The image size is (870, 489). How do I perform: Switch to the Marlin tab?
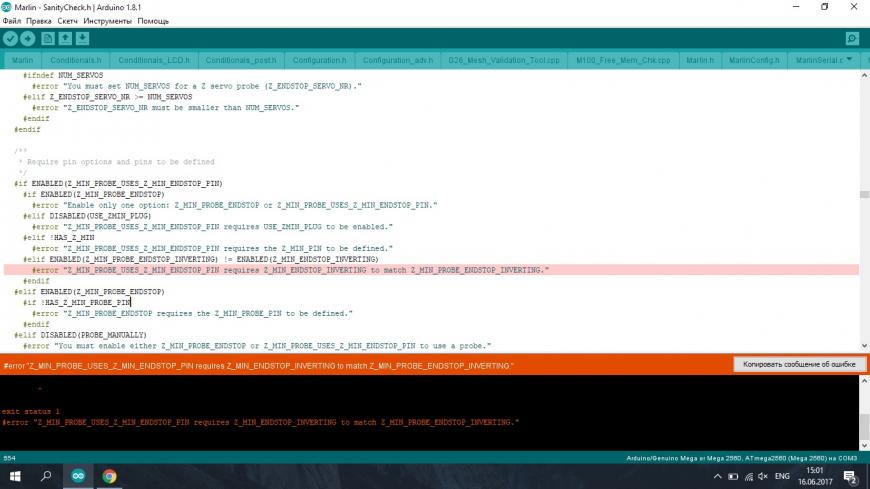click(23, 60)
